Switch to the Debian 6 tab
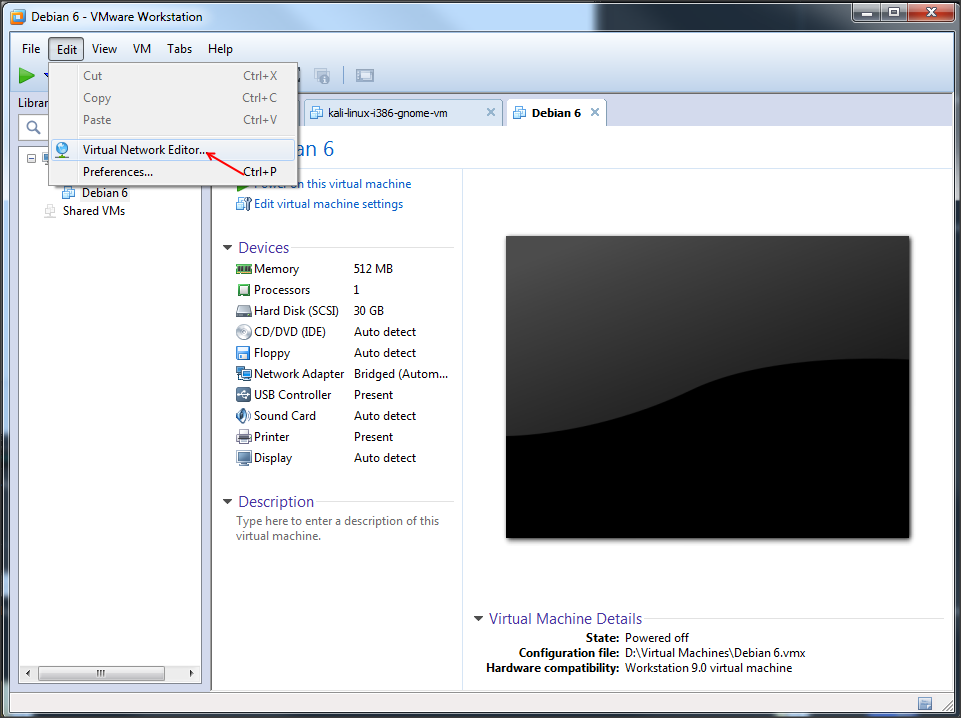 point(556,113)
